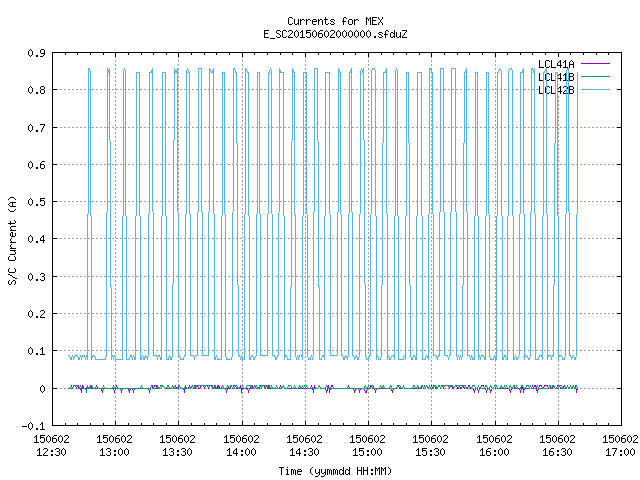Click the 16:00 x-axis time label
Image resolution: width=640 pixels, height=480 pixels.
[494, 452]
